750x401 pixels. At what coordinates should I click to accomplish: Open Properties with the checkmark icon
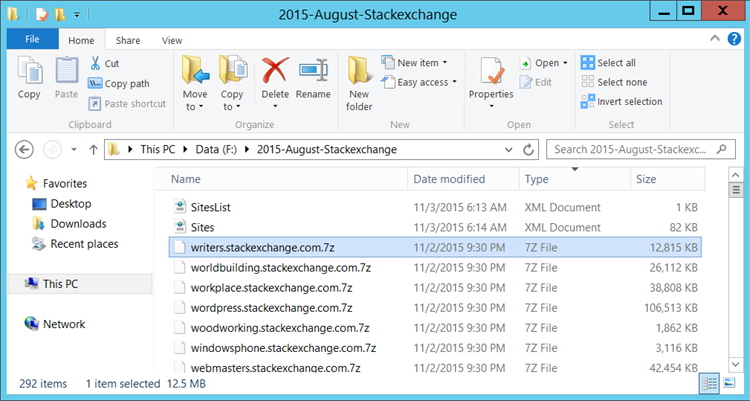point(491,72)
